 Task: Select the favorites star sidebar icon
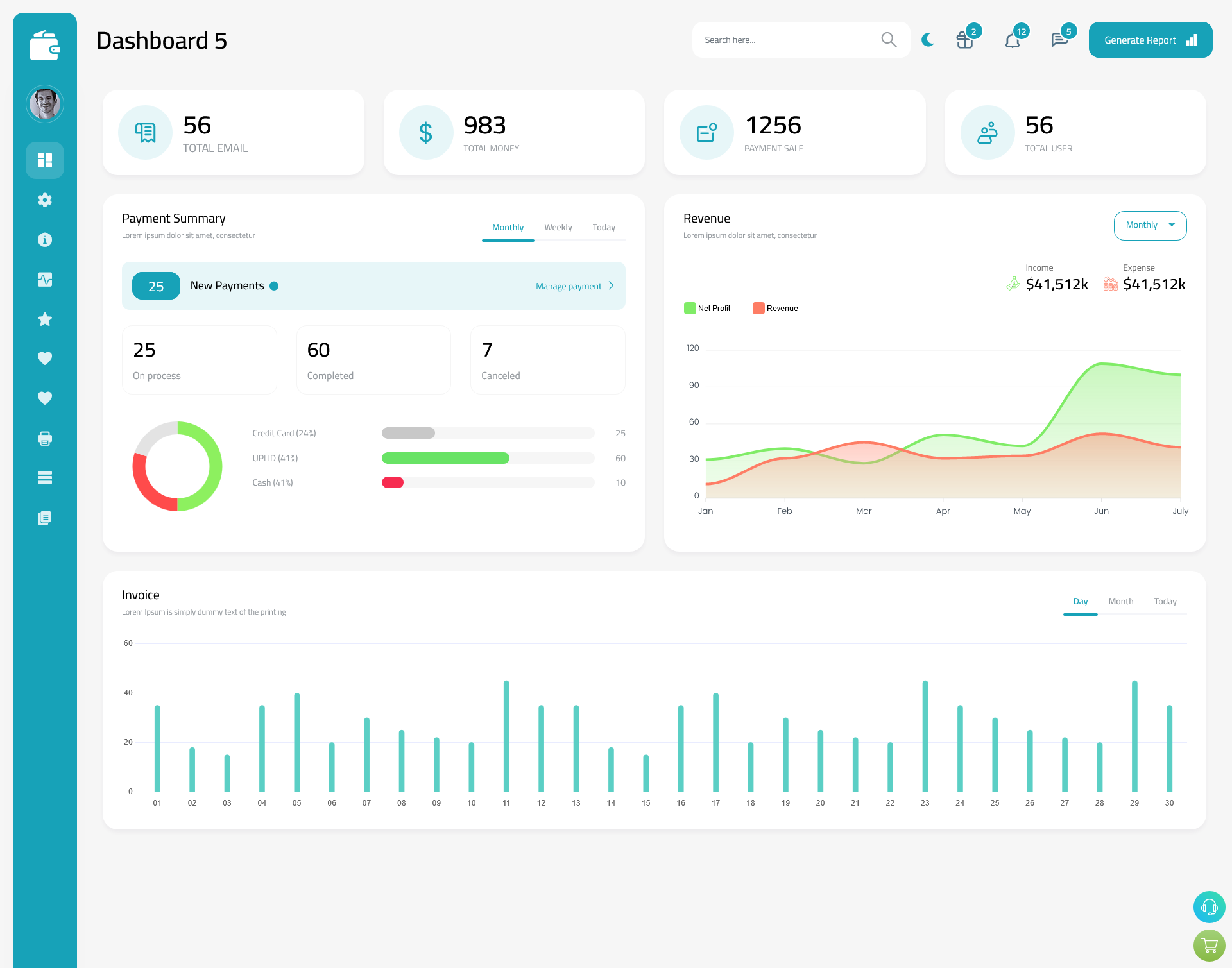click(x=45, y=318)
